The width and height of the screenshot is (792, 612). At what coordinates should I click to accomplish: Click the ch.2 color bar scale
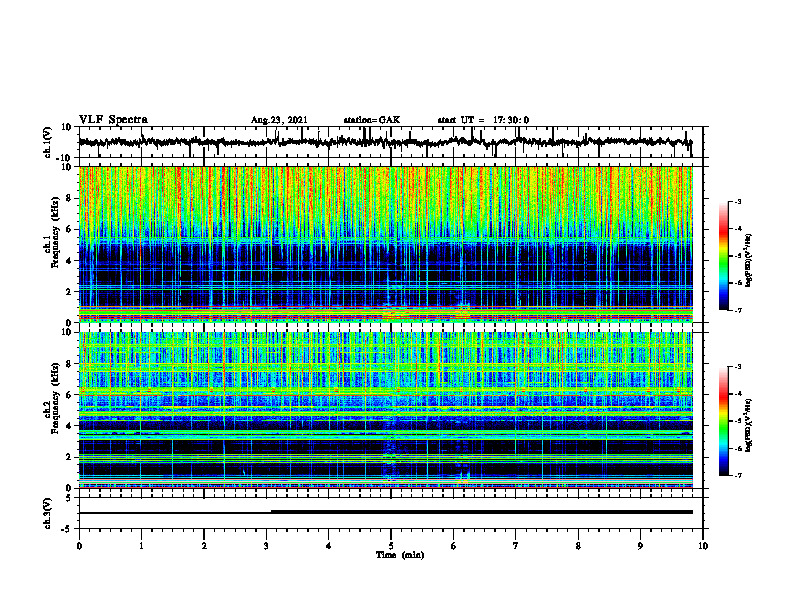[724, 421]
